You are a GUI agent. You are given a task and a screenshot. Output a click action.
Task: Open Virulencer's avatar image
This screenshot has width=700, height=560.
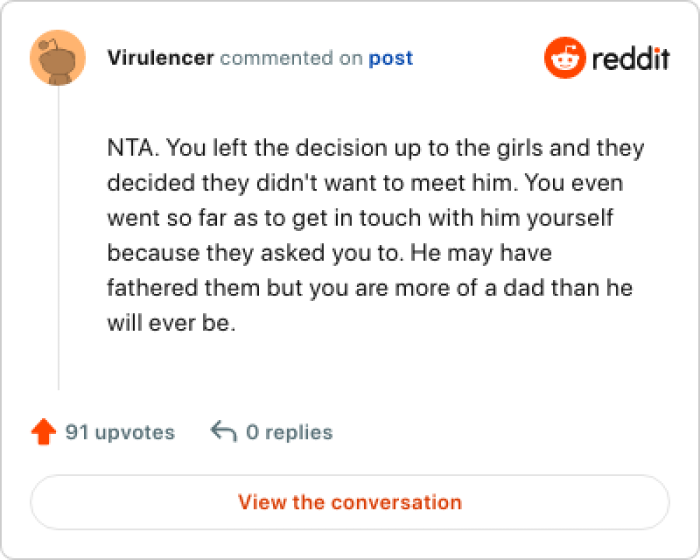tap(57, 57)
